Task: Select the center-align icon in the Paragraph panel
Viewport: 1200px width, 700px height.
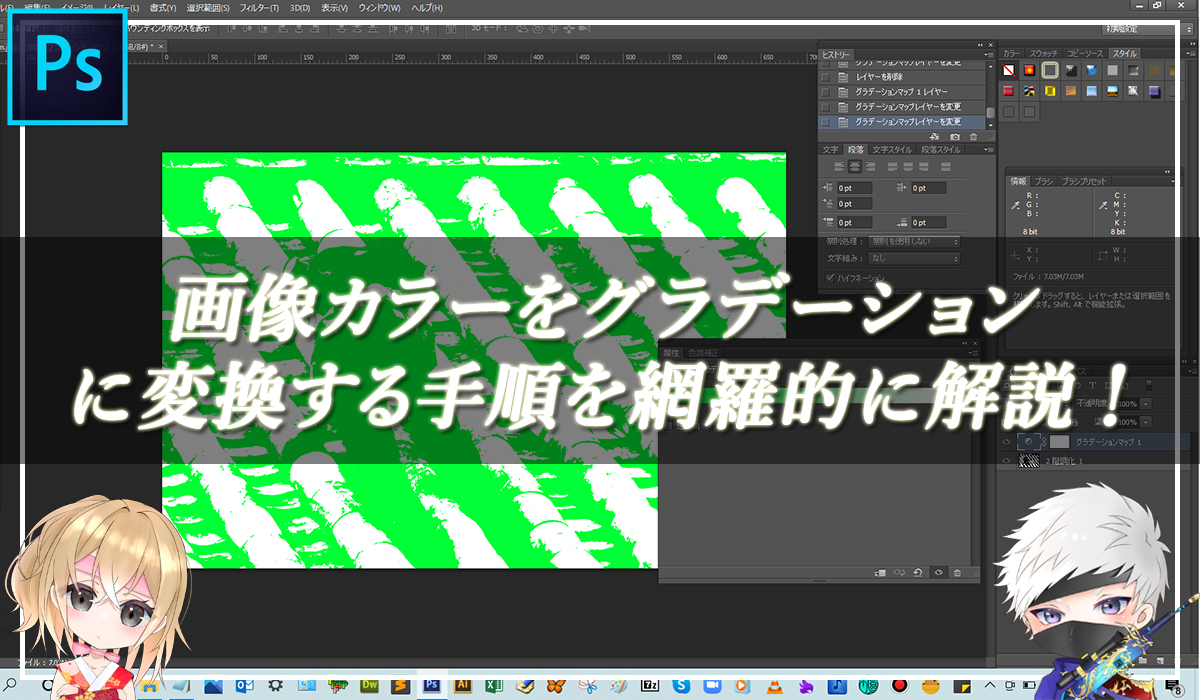Action: click(x=855, y=167)
